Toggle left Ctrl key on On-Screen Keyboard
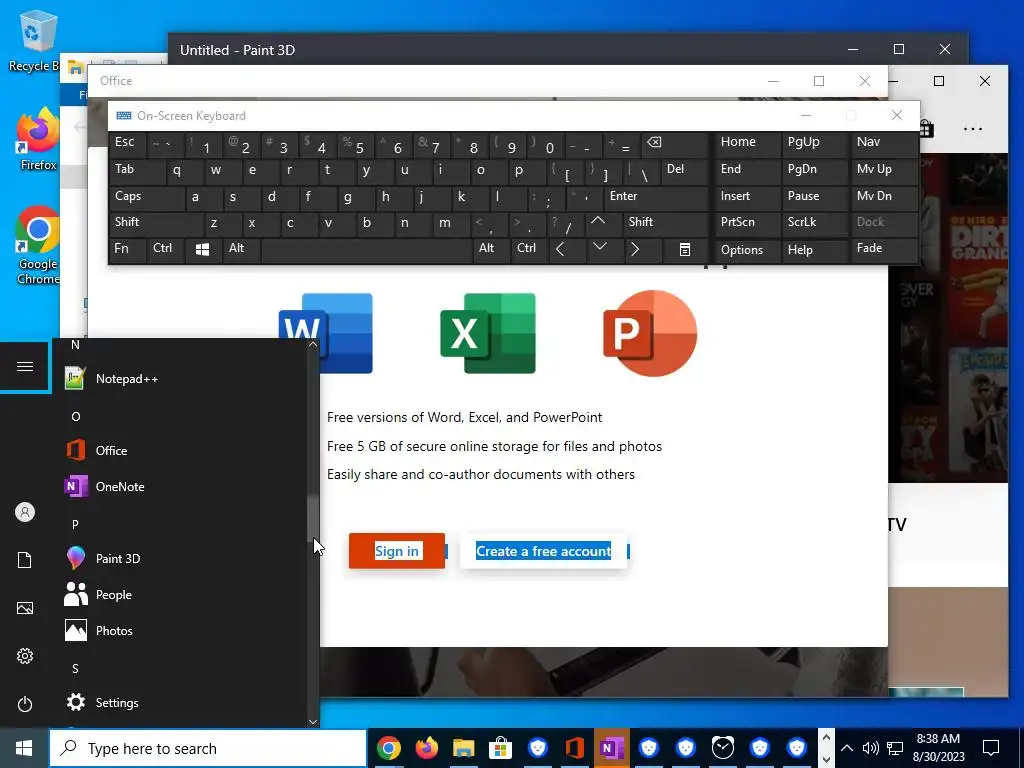This screenshot has width=1024, height=768. [166, 249]
